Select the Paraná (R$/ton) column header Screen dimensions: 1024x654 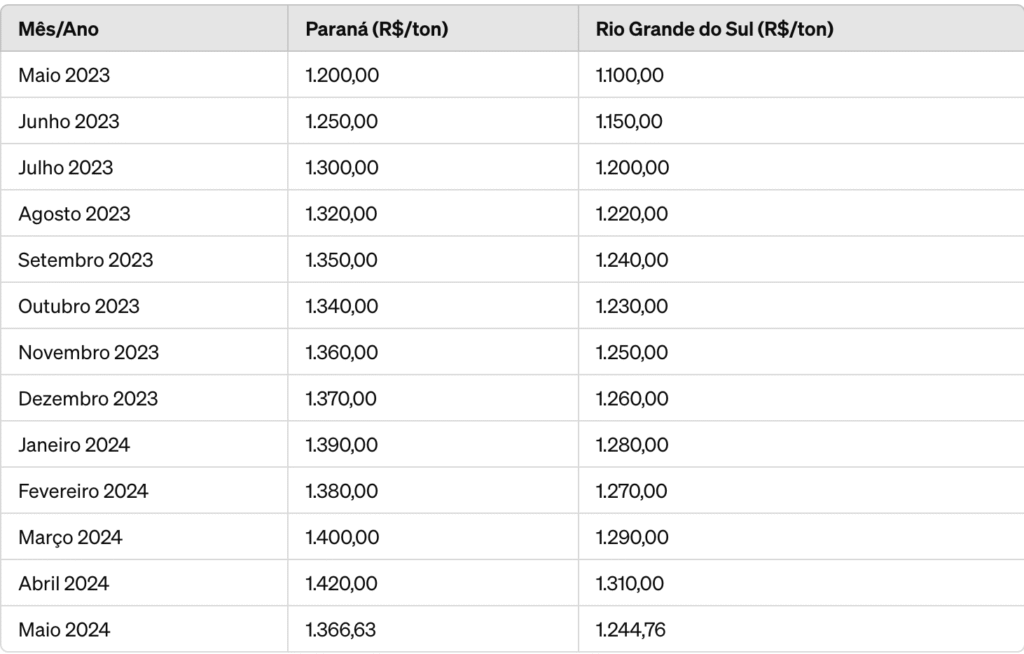pyautogui.click(x=377, y=29)
